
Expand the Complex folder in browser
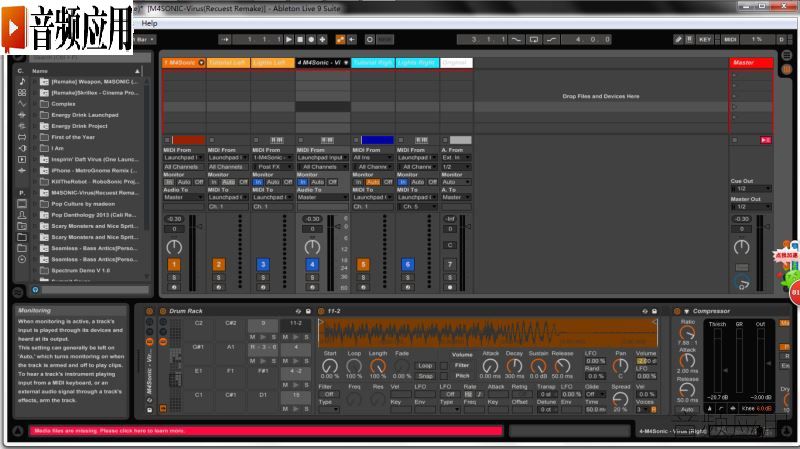point(35,104)
